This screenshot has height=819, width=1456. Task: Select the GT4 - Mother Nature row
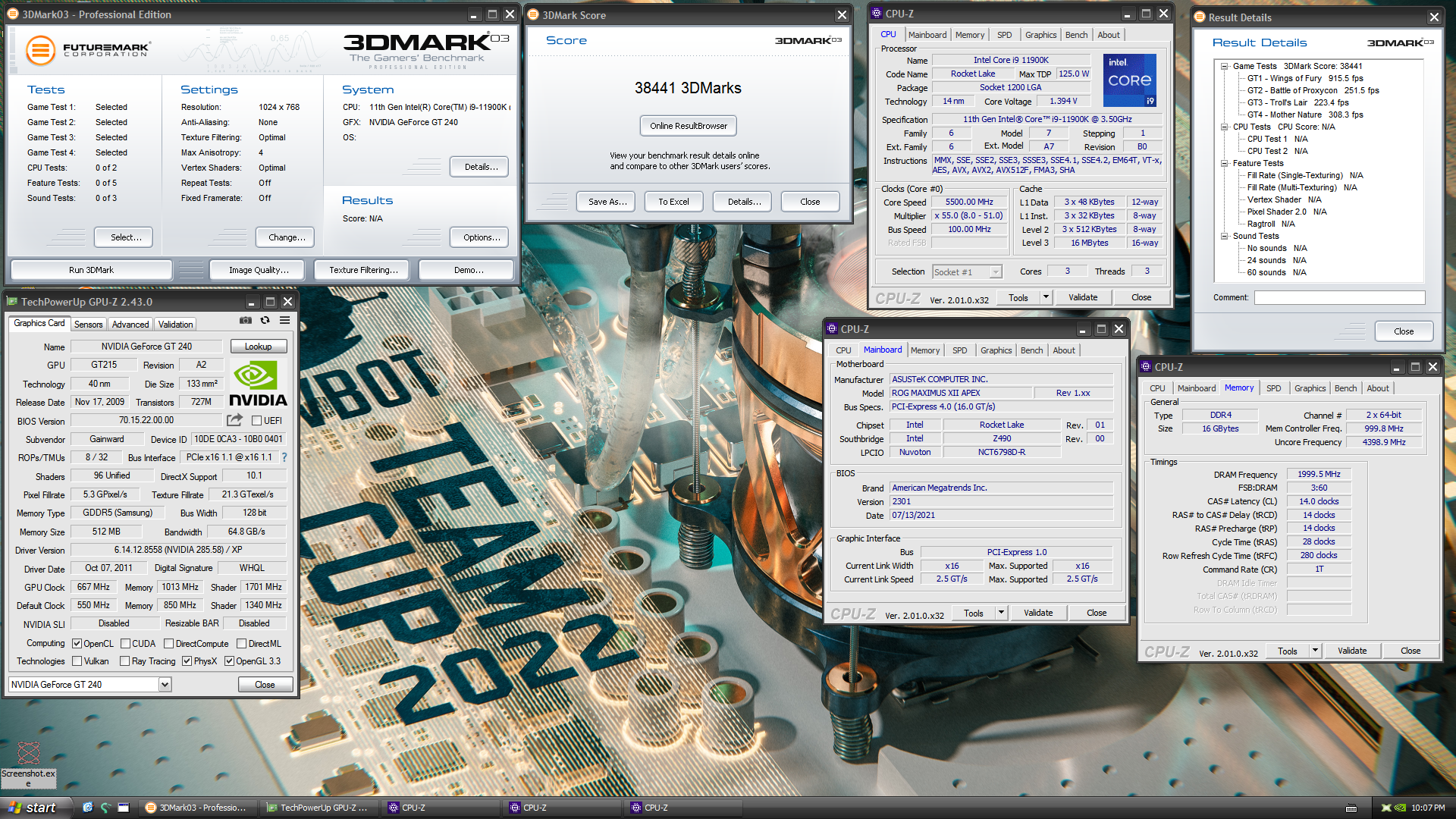[x=1305, y=115]
